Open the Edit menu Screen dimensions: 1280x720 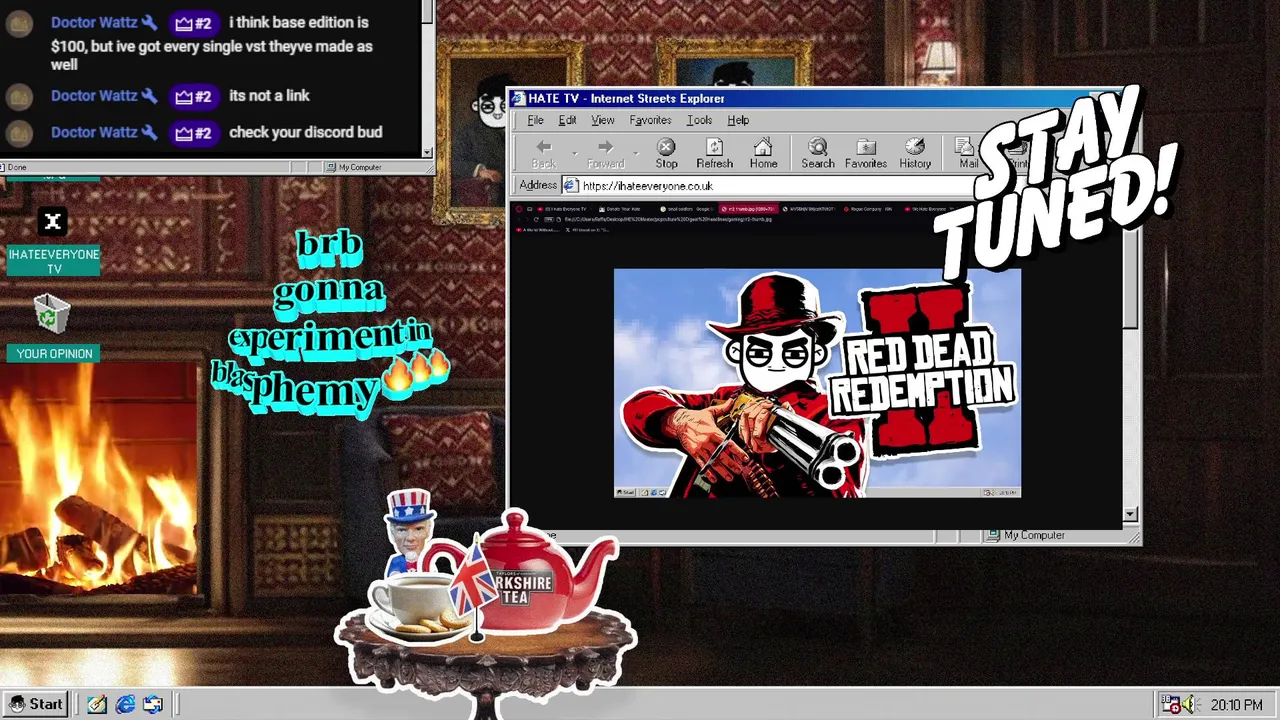(567, 120)
